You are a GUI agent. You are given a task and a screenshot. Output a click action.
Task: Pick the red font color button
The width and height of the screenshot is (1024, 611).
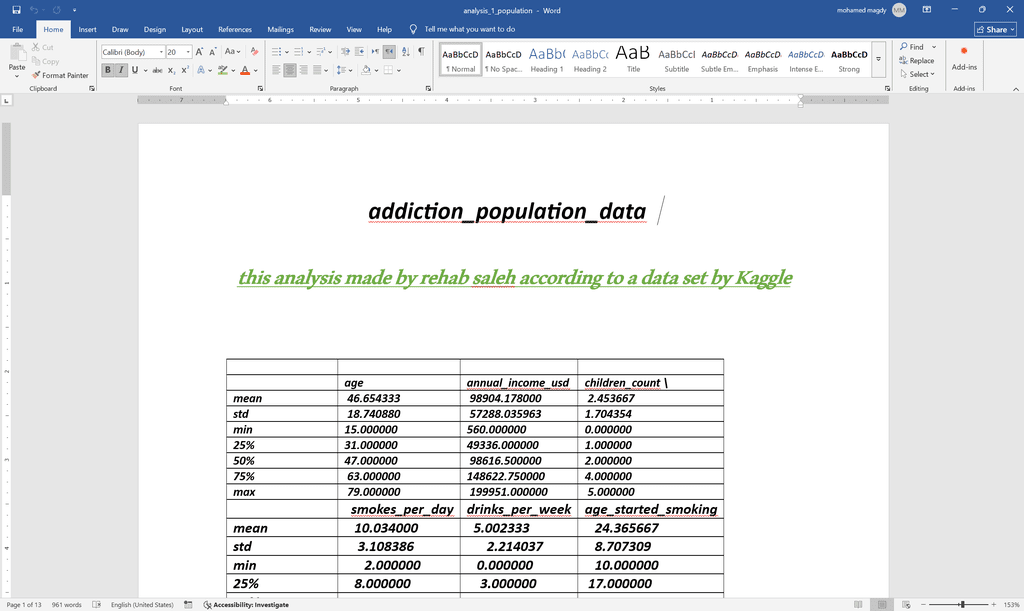coord(245,70)
